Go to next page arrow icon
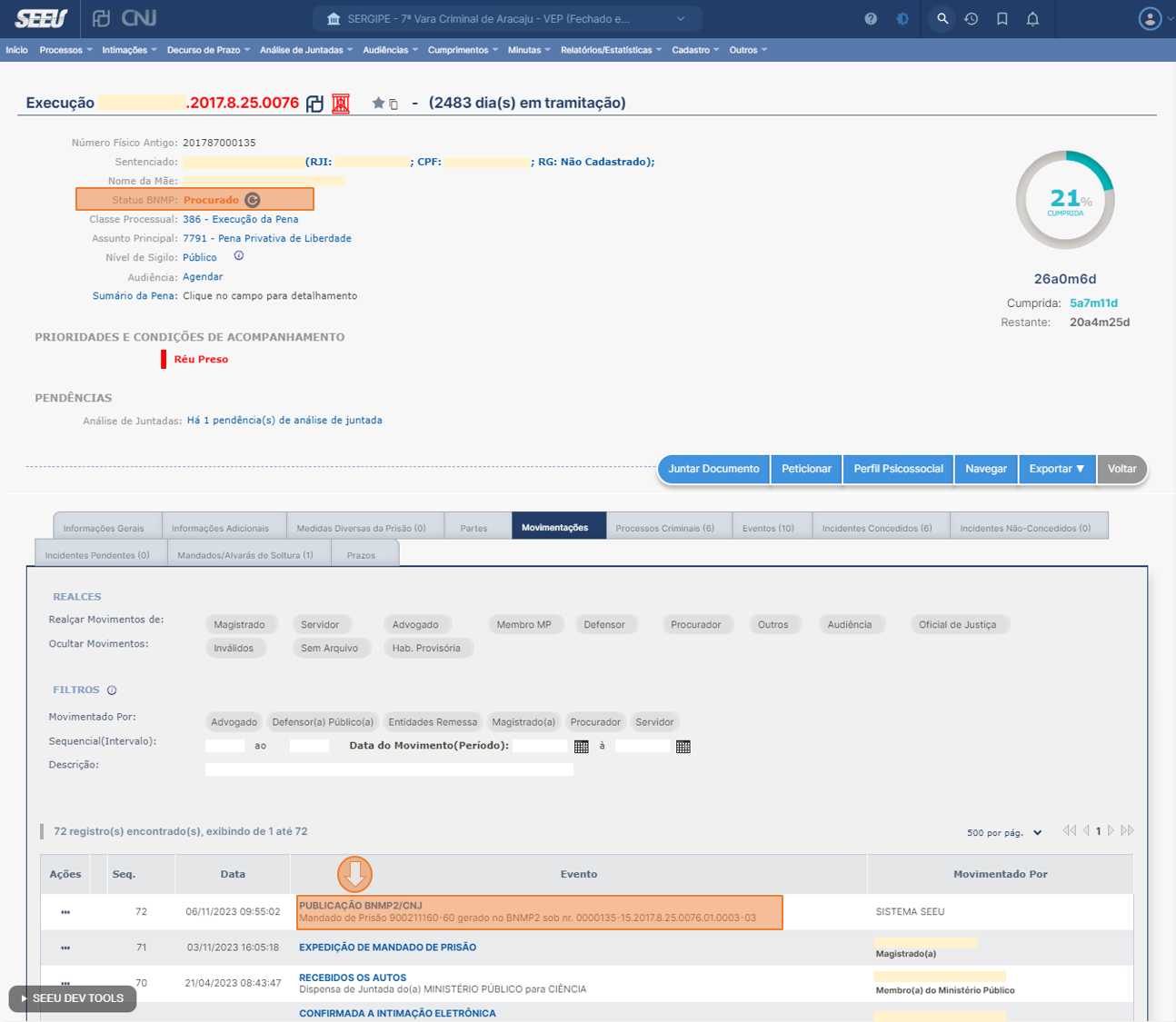This screenshot has width=1176, height=1022. pyautogui.click(x=1111, y=830)
